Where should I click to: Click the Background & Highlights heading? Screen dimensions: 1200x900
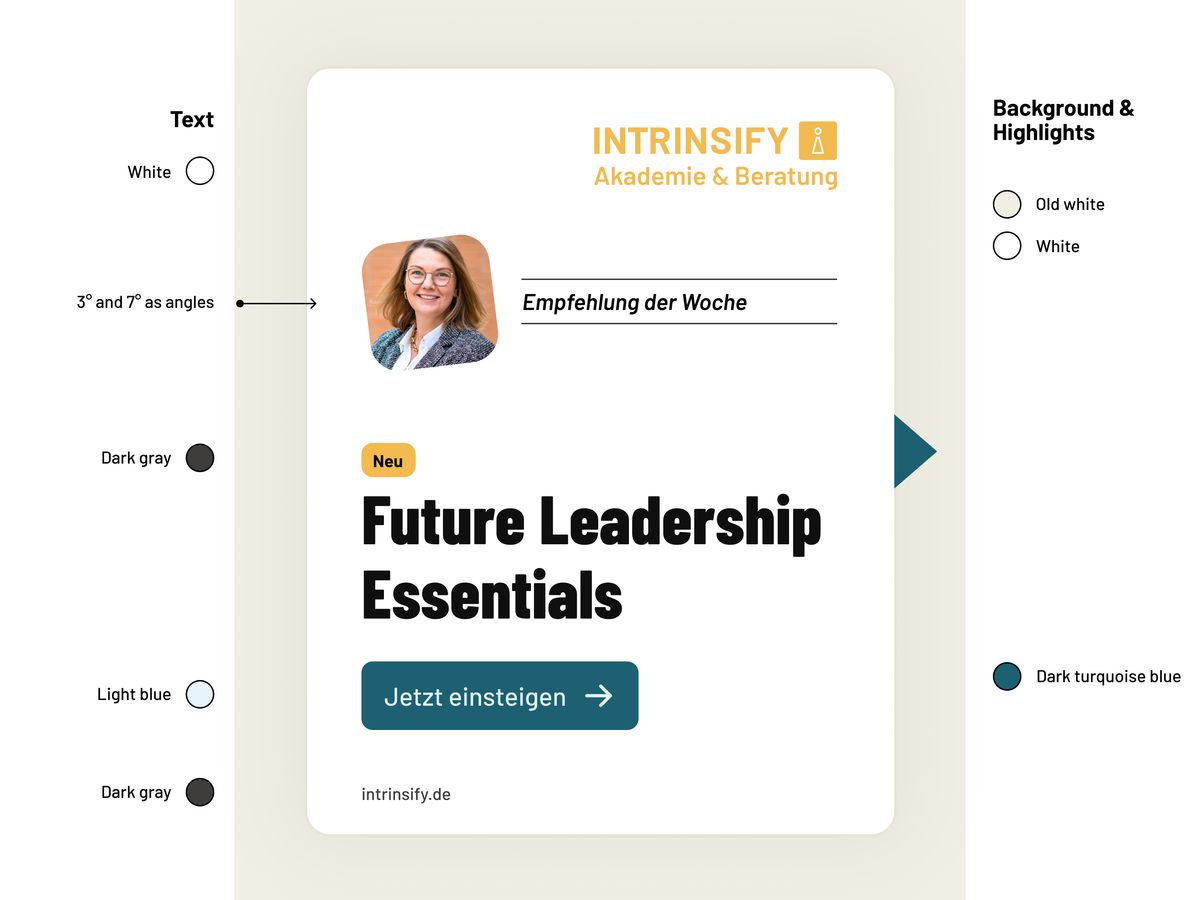click(x=1063, y=120)
